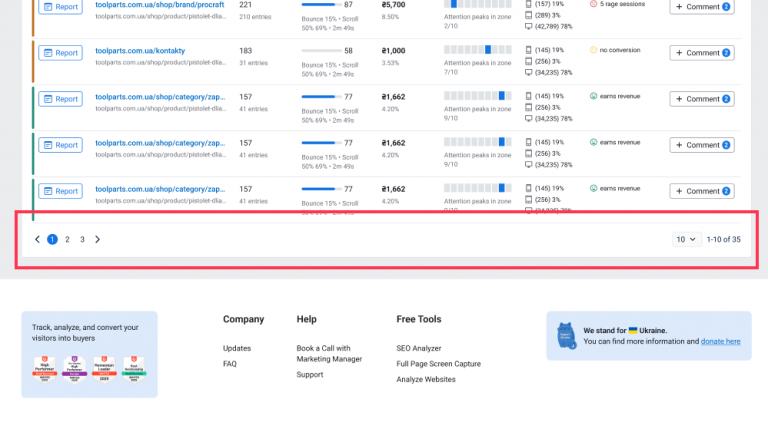Click the 'no conversion' label
The height and width of the screenshot is (432, 768).
(620, 50)
